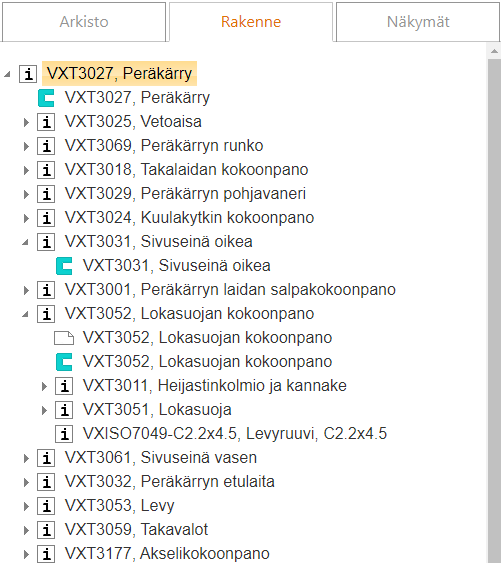Screen dimensions: 501x563
Task: Select row VXT3053, Levy
Action: (120, 506)
